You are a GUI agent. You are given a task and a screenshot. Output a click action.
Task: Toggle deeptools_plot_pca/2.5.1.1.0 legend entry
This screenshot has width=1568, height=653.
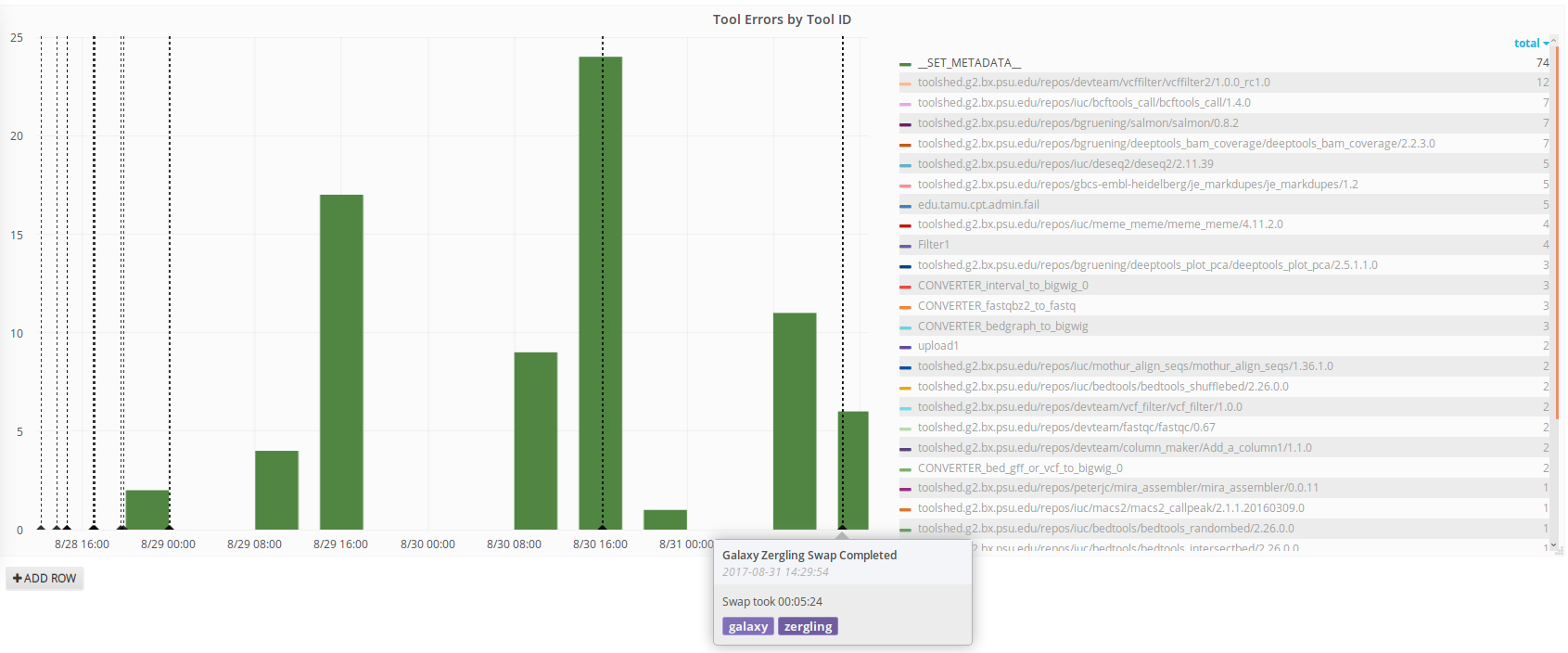pyautogui.click(x=1148, y=265)
